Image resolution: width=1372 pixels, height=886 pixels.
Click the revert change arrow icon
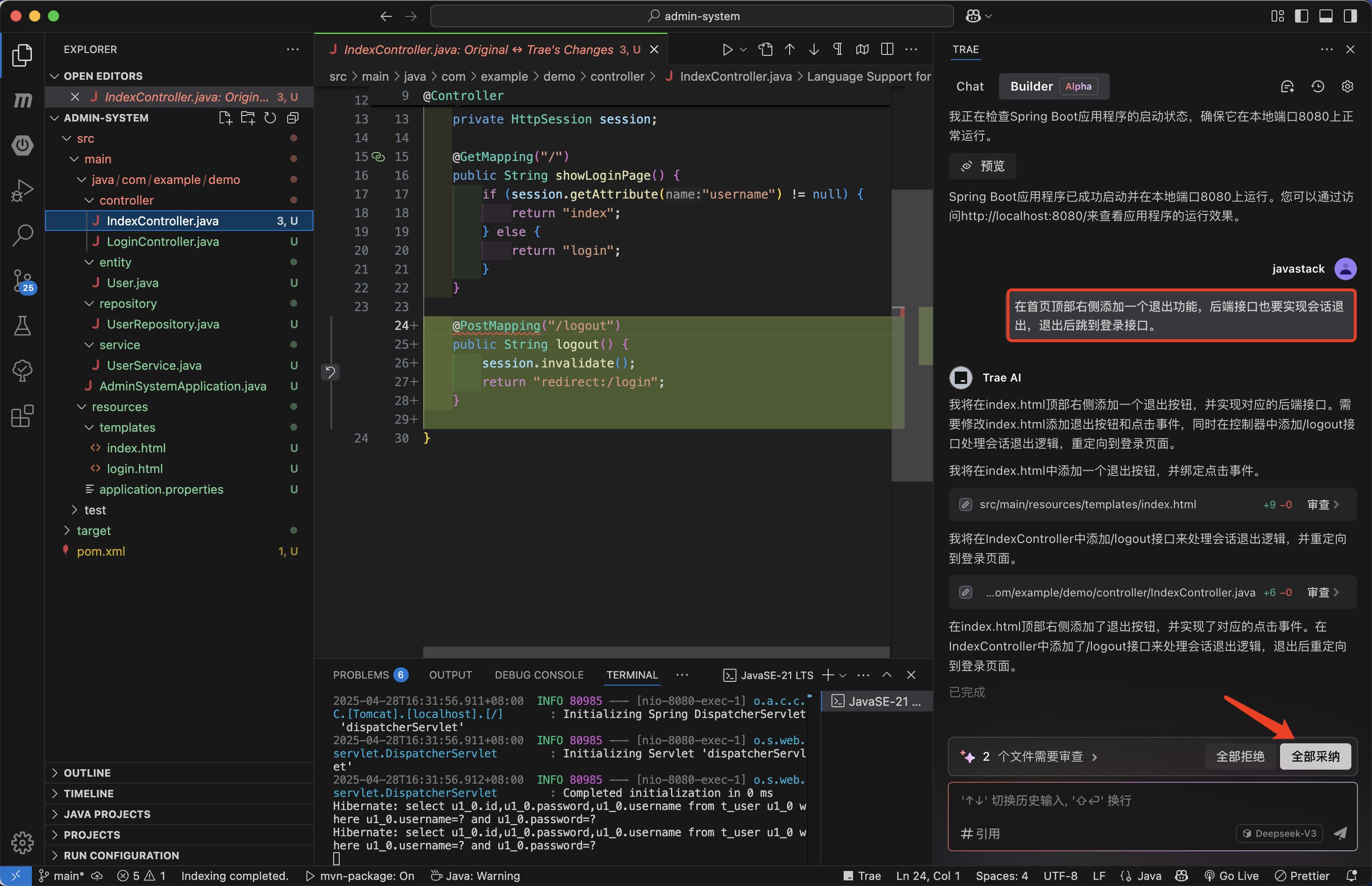(330, 372)
